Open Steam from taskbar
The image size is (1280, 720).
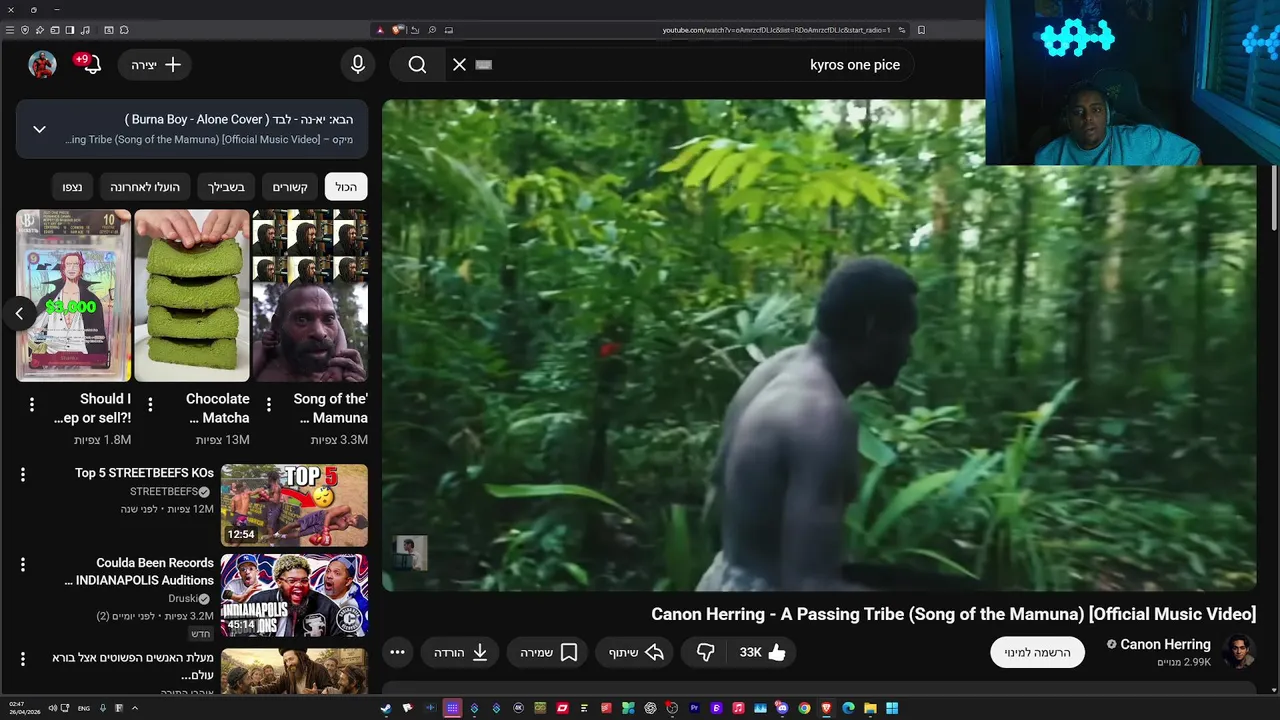pyautogui.click(x=386, y=708)
